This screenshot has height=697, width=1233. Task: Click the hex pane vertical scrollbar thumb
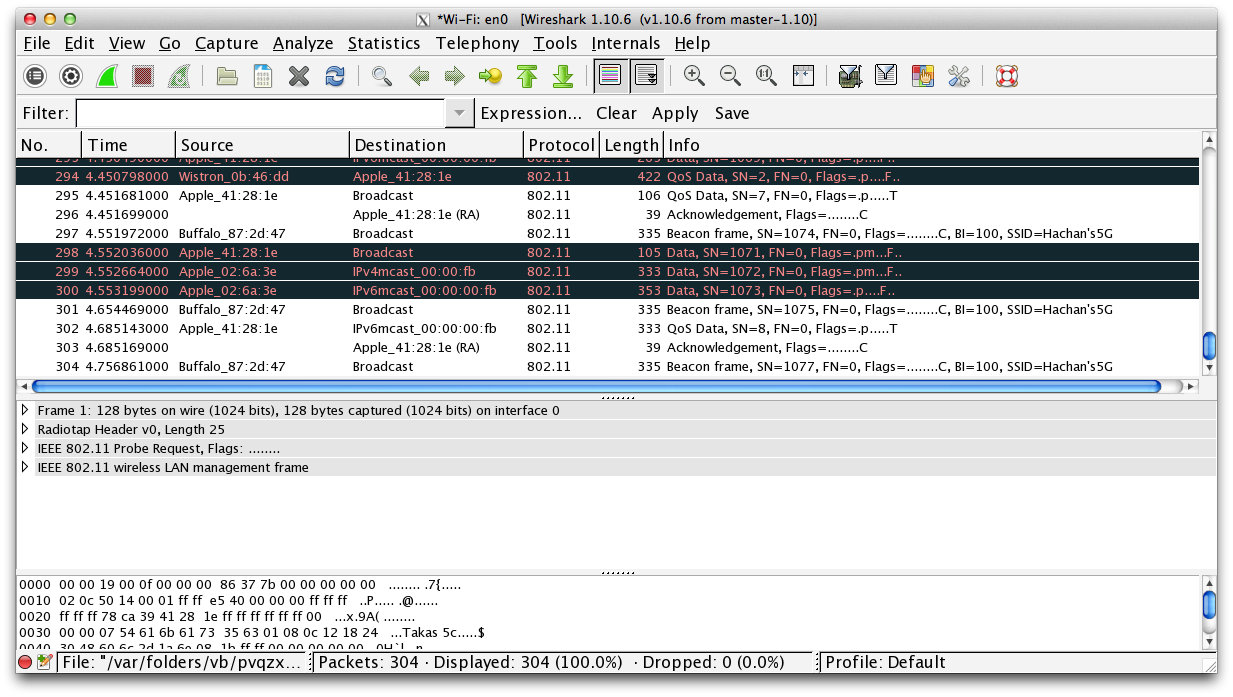tap(1209, 604)
